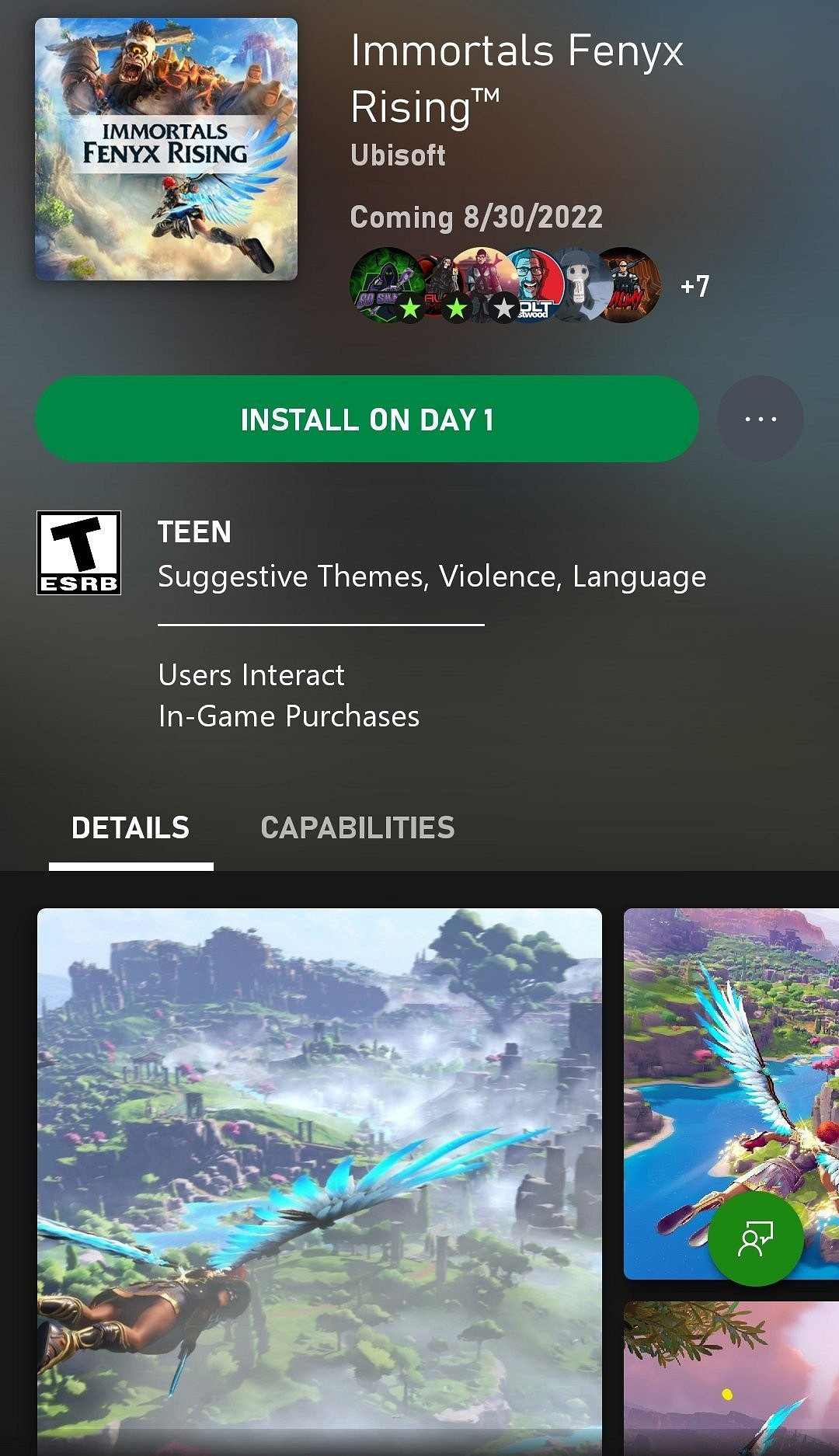Open the first friend avatar with green hooded figure
Viewport: 839px width, 1456px height.
387,285
